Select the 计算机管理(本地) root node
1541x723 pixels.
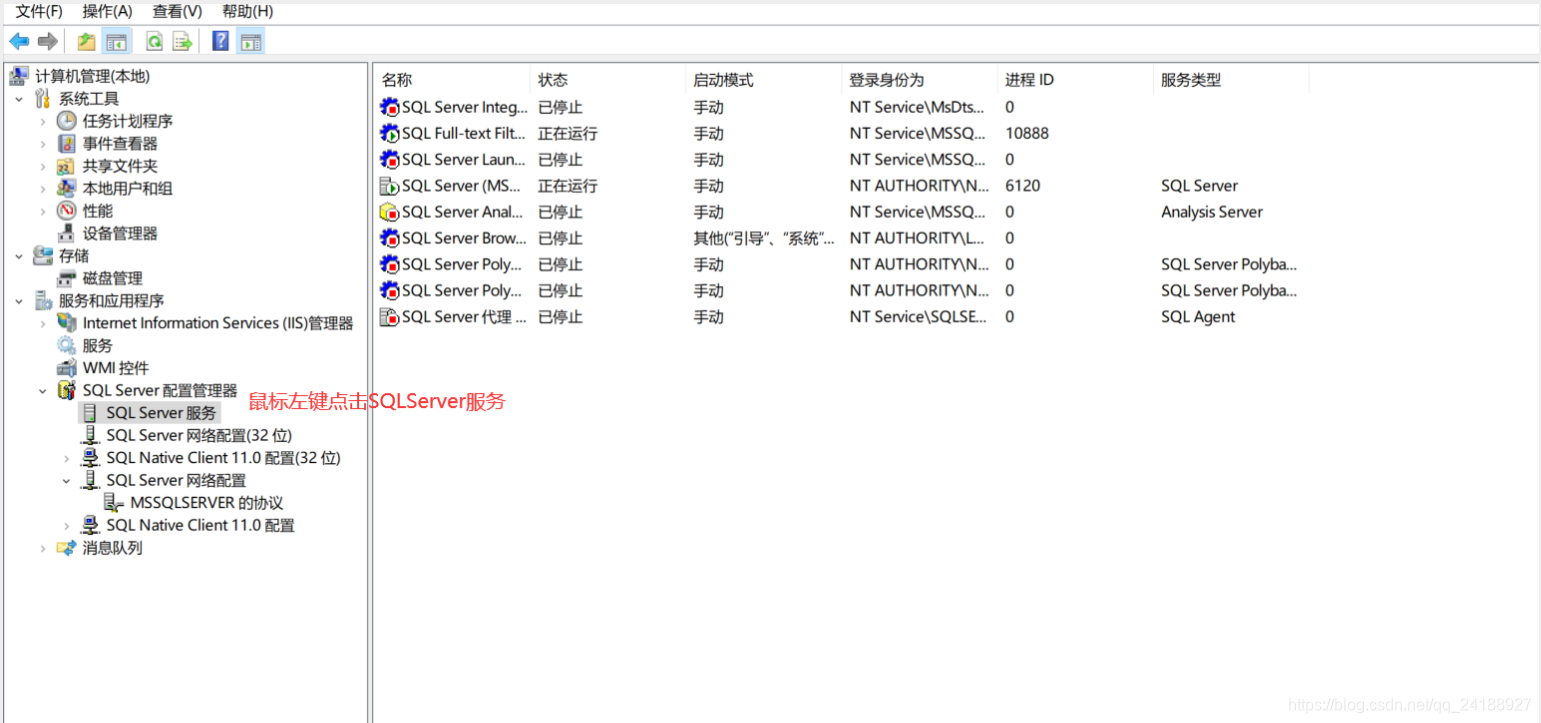92,76
